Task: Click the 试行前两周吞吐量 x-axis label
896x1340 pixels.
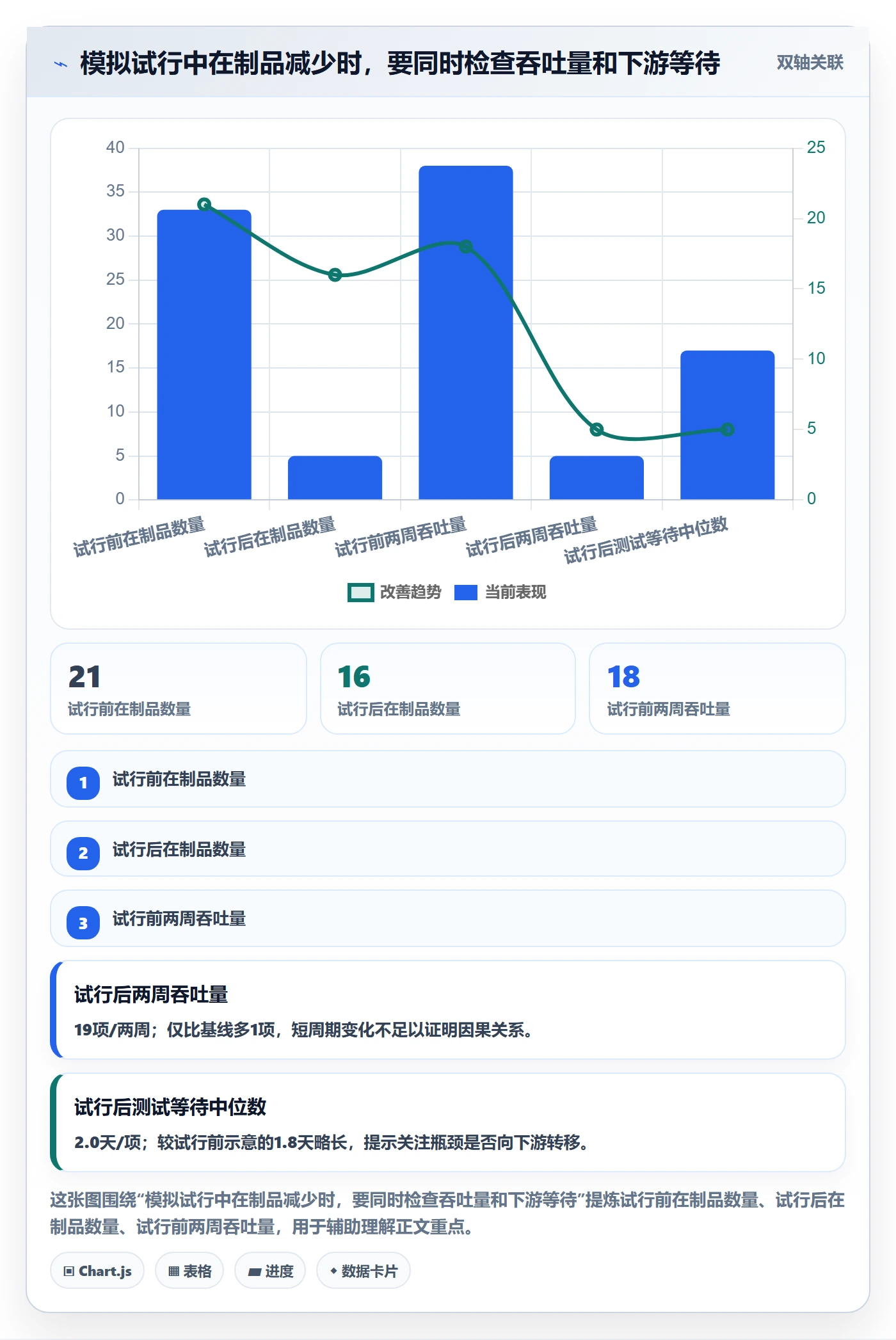Action: (401, 537)
